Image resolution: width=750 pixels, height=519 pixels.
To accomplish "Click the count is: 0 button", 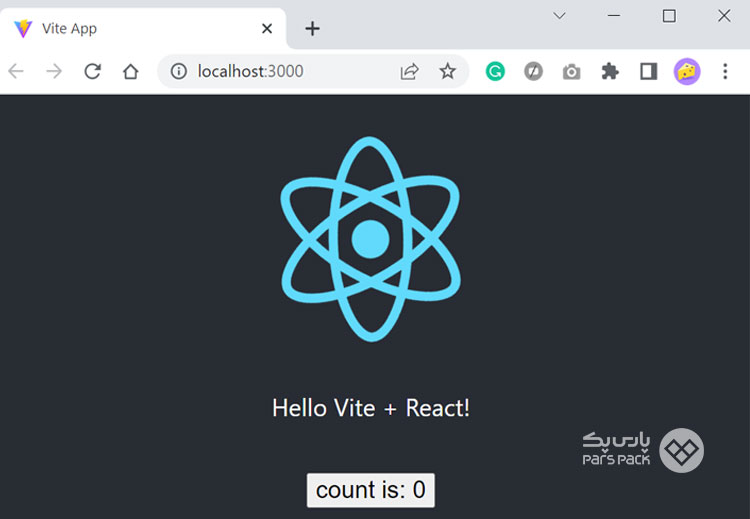I will point(371,490).
